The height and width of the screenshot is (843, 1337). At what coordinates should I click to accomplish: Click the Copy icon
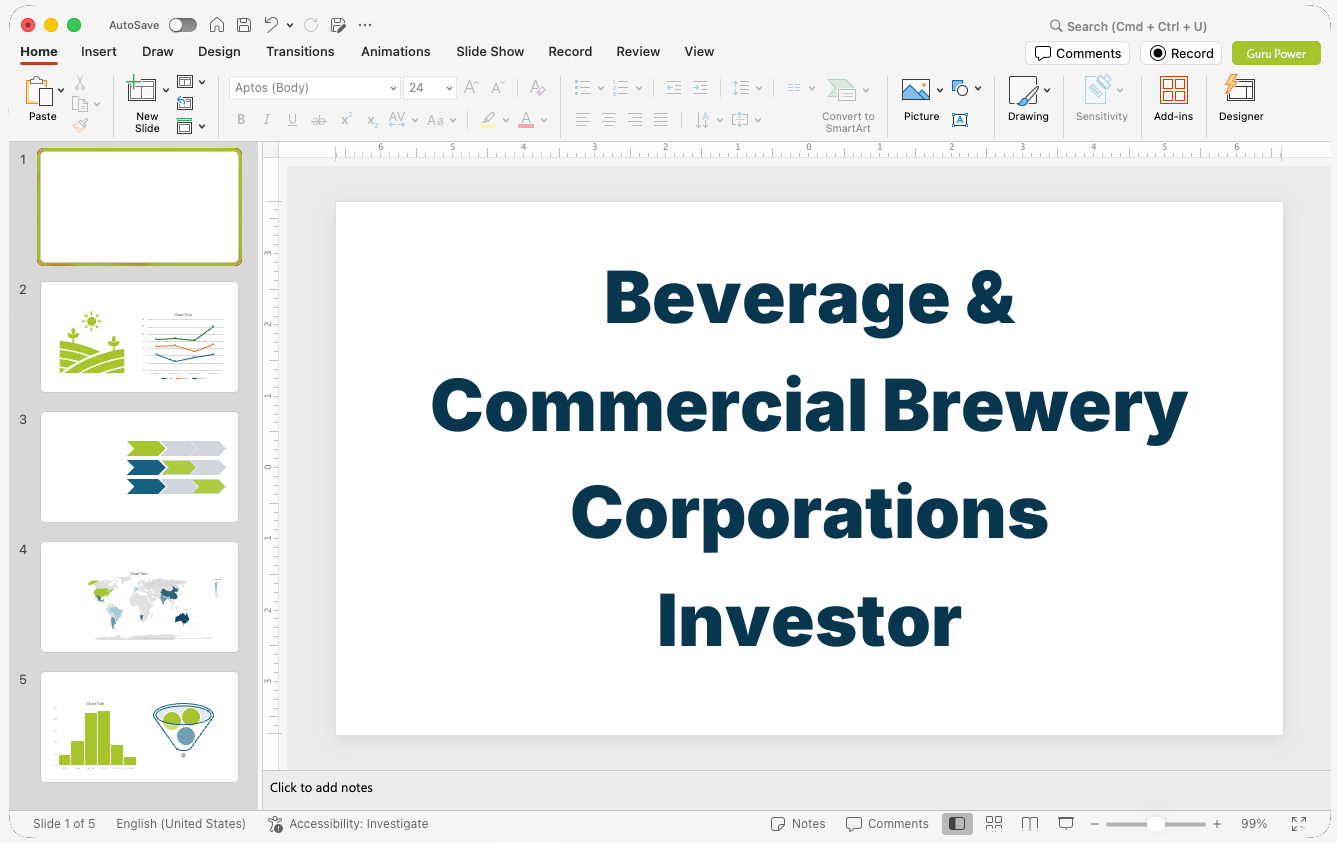point(80,104)
